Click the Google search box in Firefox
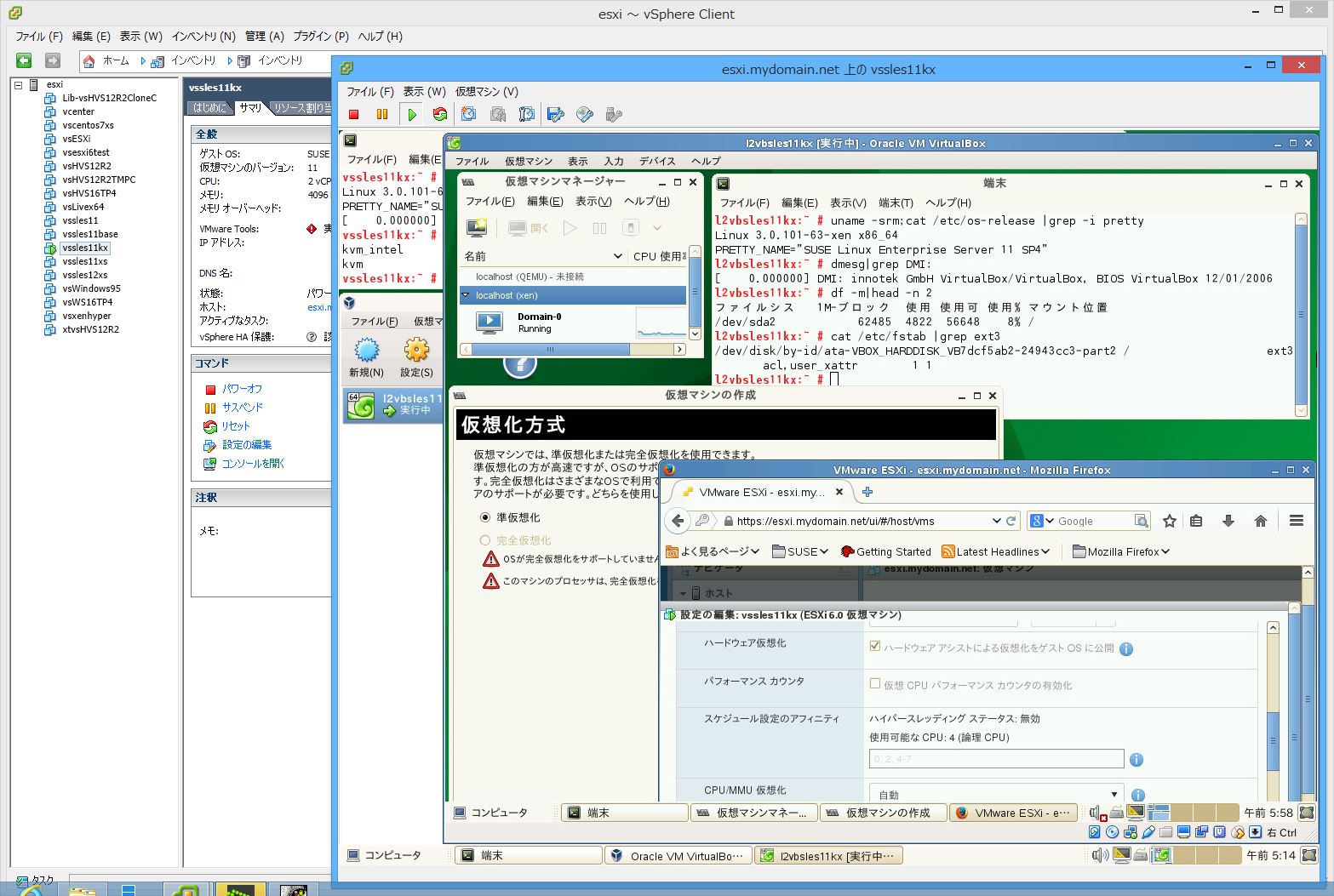The image size is (1334, 896). pyautogui.click(x=1096, y=521)
